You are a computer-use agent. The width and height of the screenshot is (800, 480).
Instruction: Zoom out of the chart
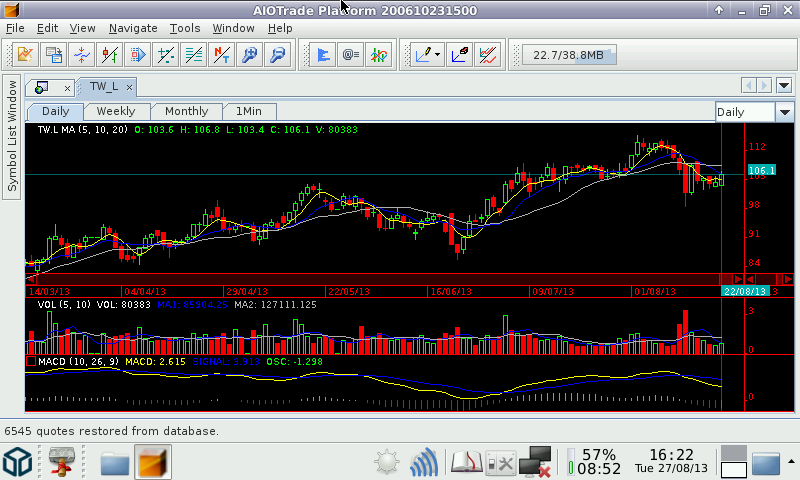click(278, 54)
